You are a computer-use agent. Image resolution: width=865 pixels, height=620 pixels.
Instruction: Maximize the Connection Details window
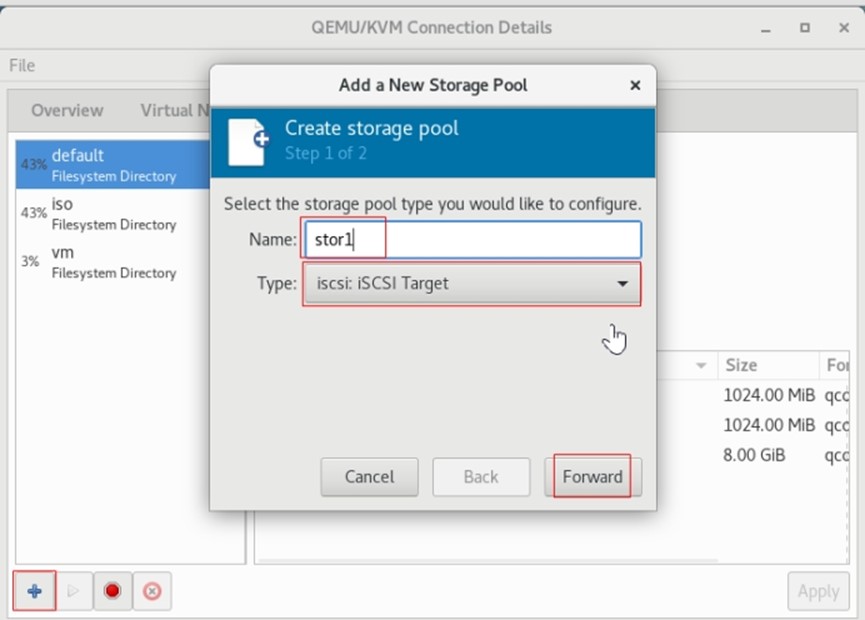[805, 28]
